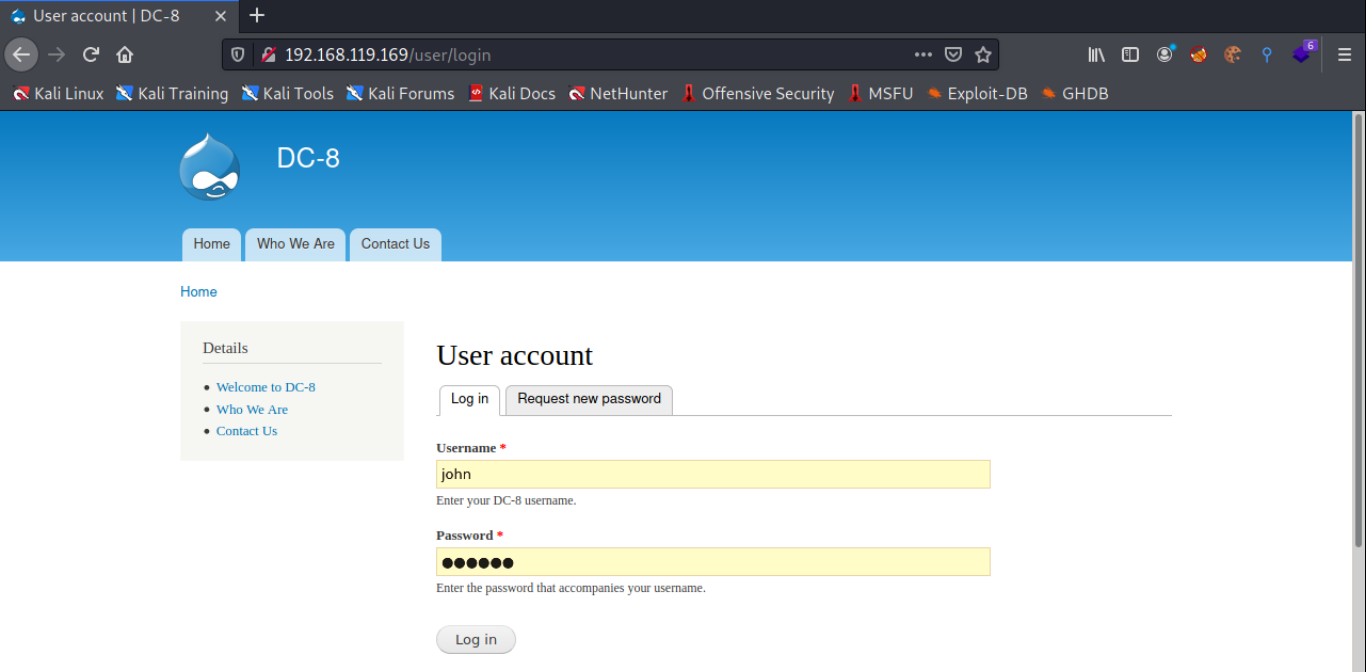Click the Username input field
The width and height of the screenshot is (1366, 672).
713,474
